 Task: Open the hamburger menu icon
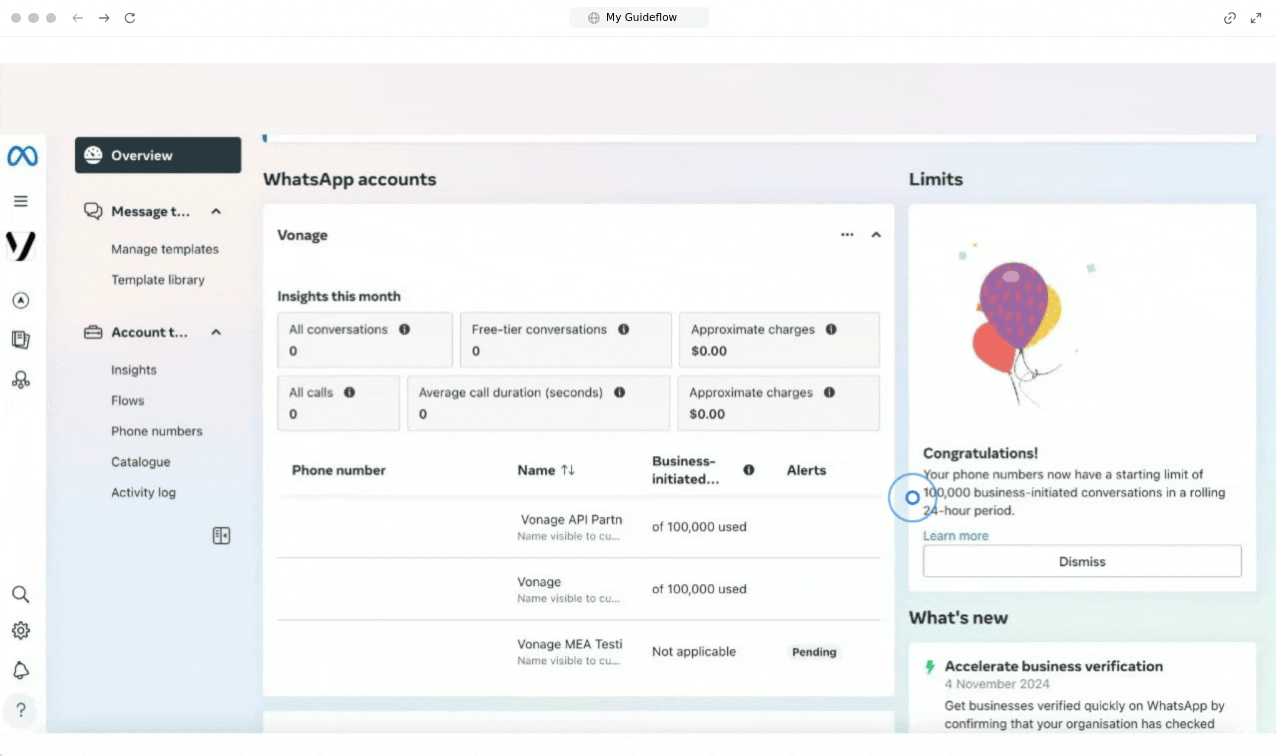point(20,201)
